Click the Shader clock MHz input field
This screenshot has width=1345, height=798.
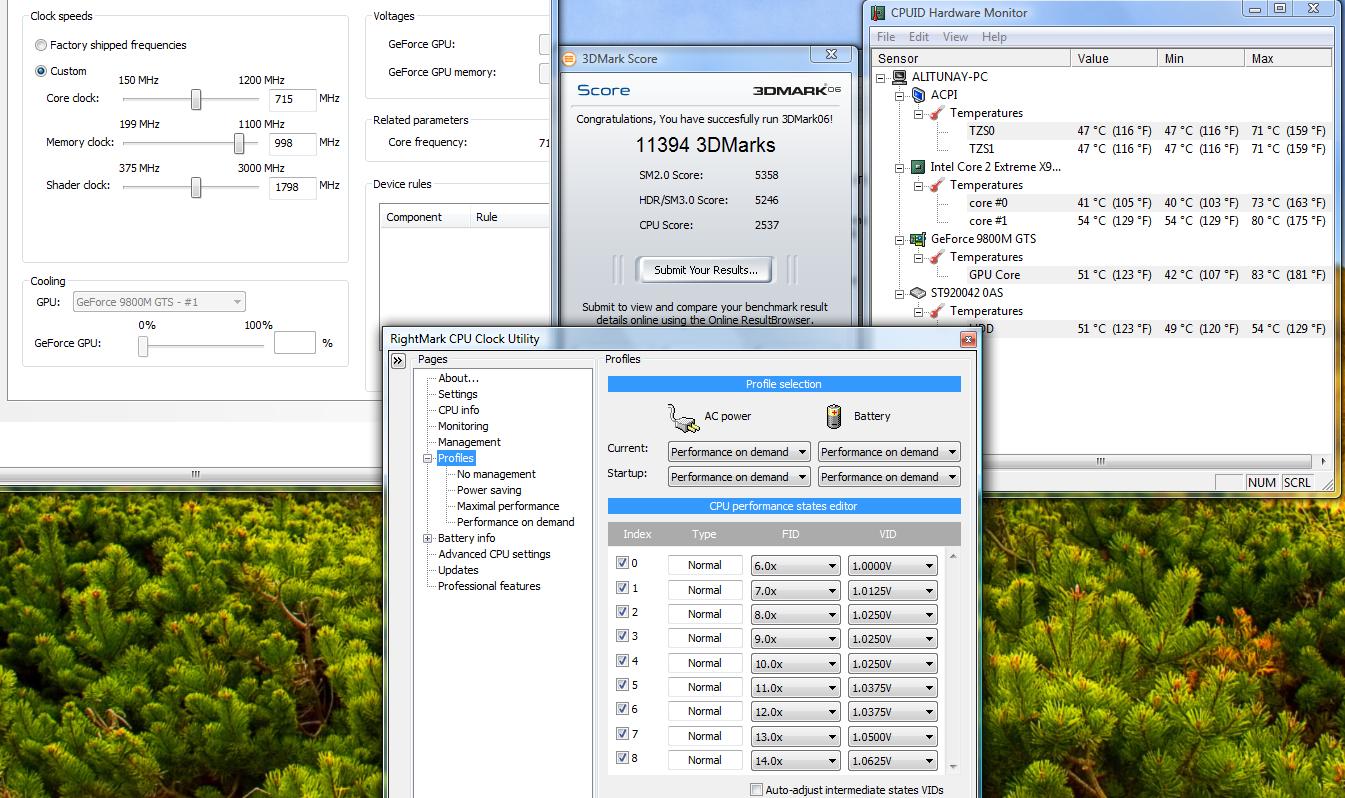[x=293, y=186]
